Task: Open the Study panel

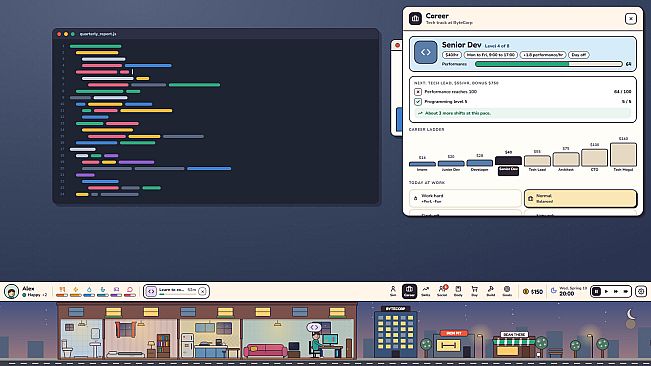Action: [458, 291]
